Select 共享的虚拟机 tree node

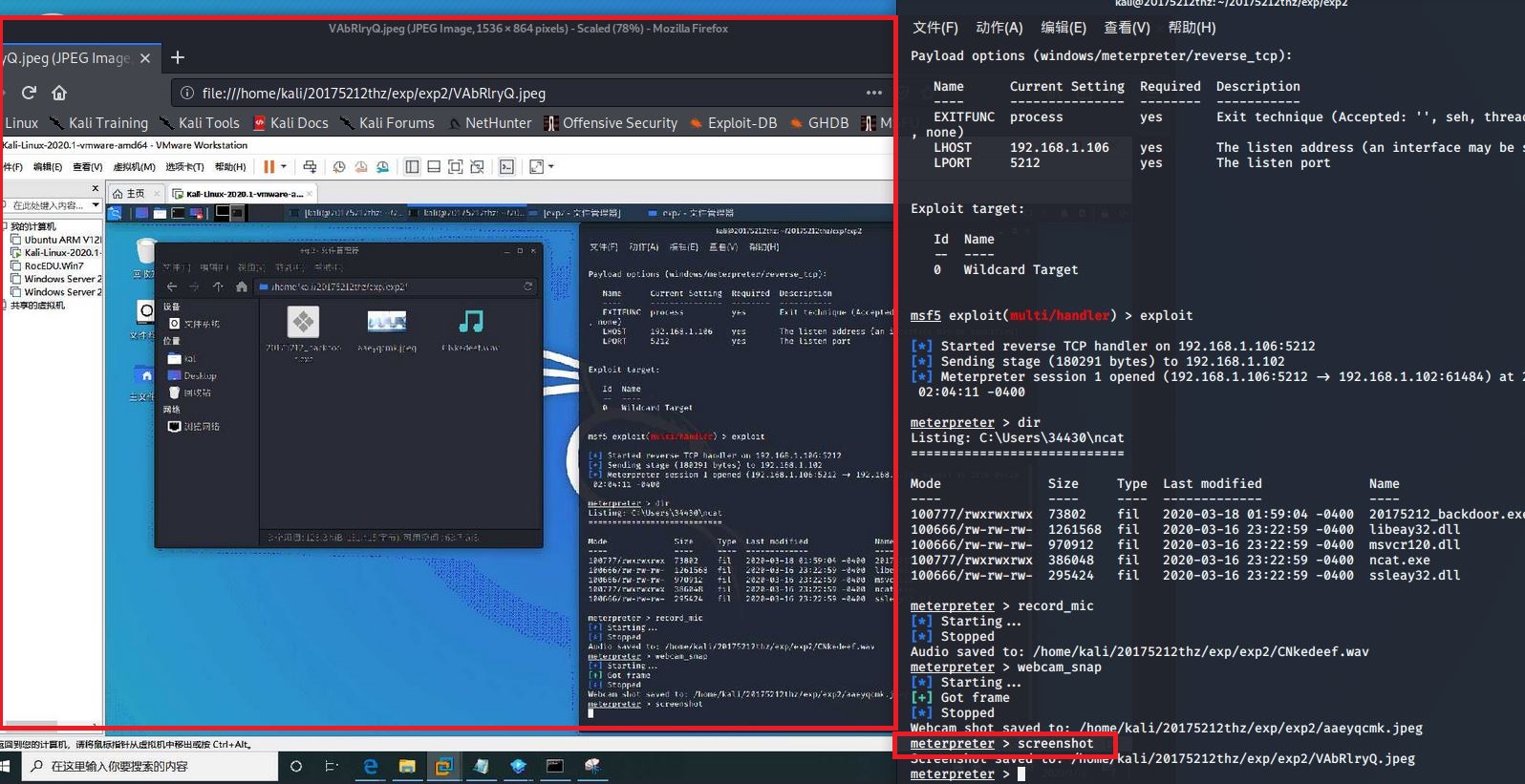(x=37, y=306)
